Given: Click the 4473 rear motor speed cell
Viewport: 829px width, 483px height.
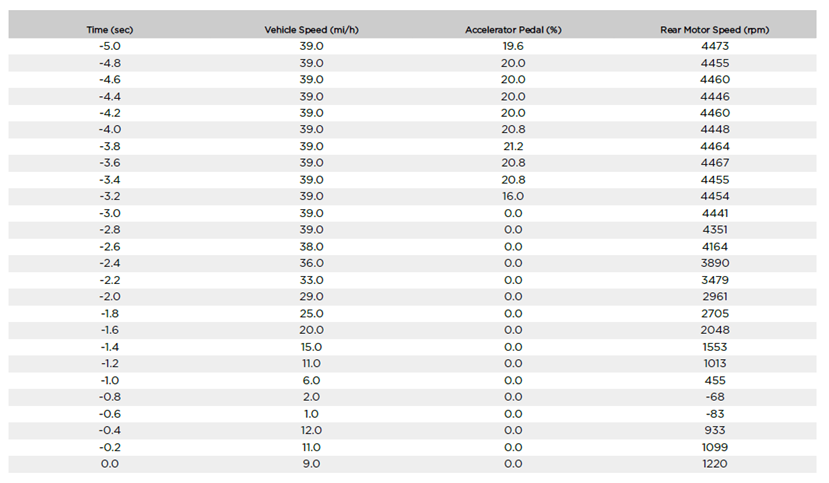Looking at the screenshot, I should [715, 46].
